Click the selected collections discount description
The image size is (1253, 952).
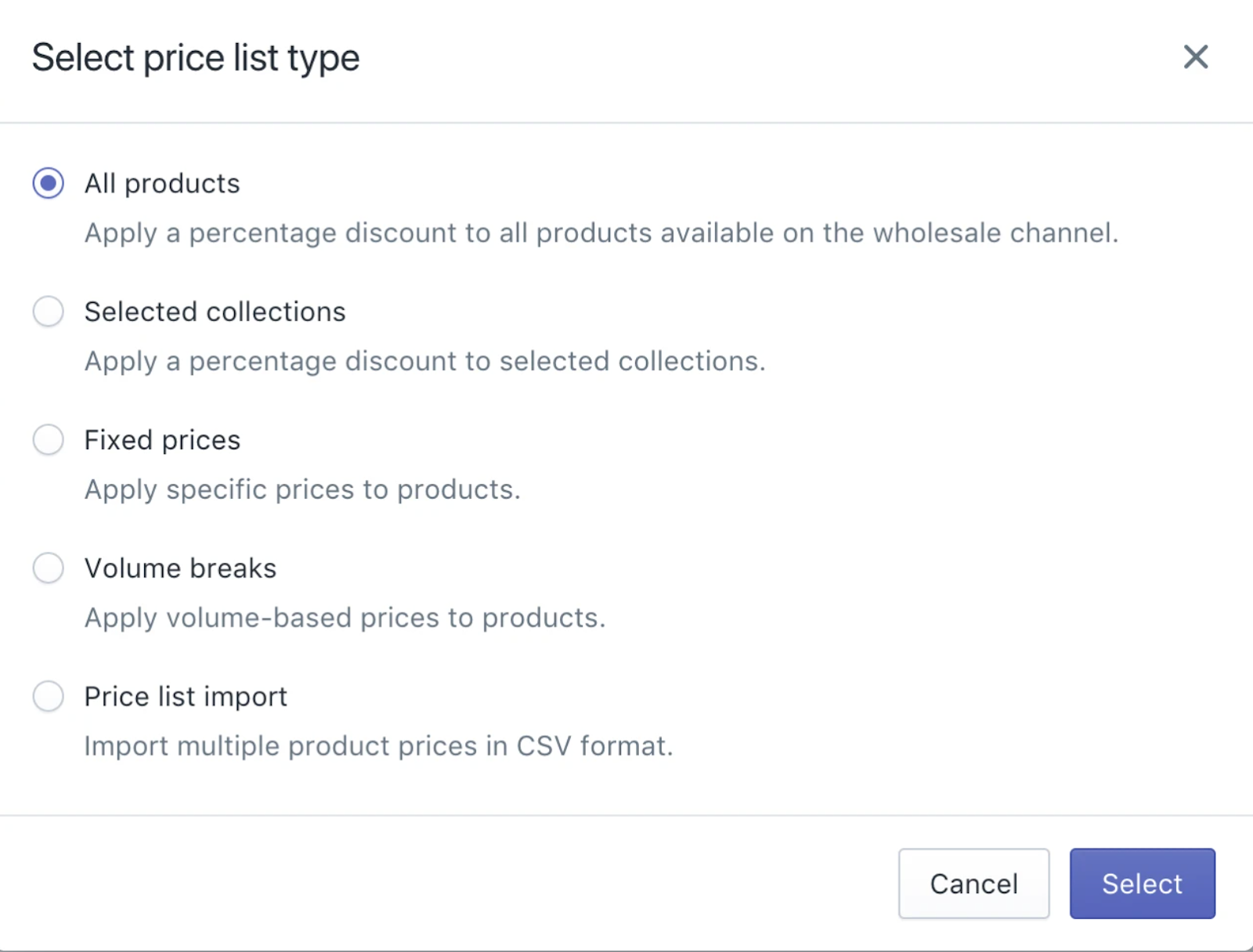(x=424, y=361)
